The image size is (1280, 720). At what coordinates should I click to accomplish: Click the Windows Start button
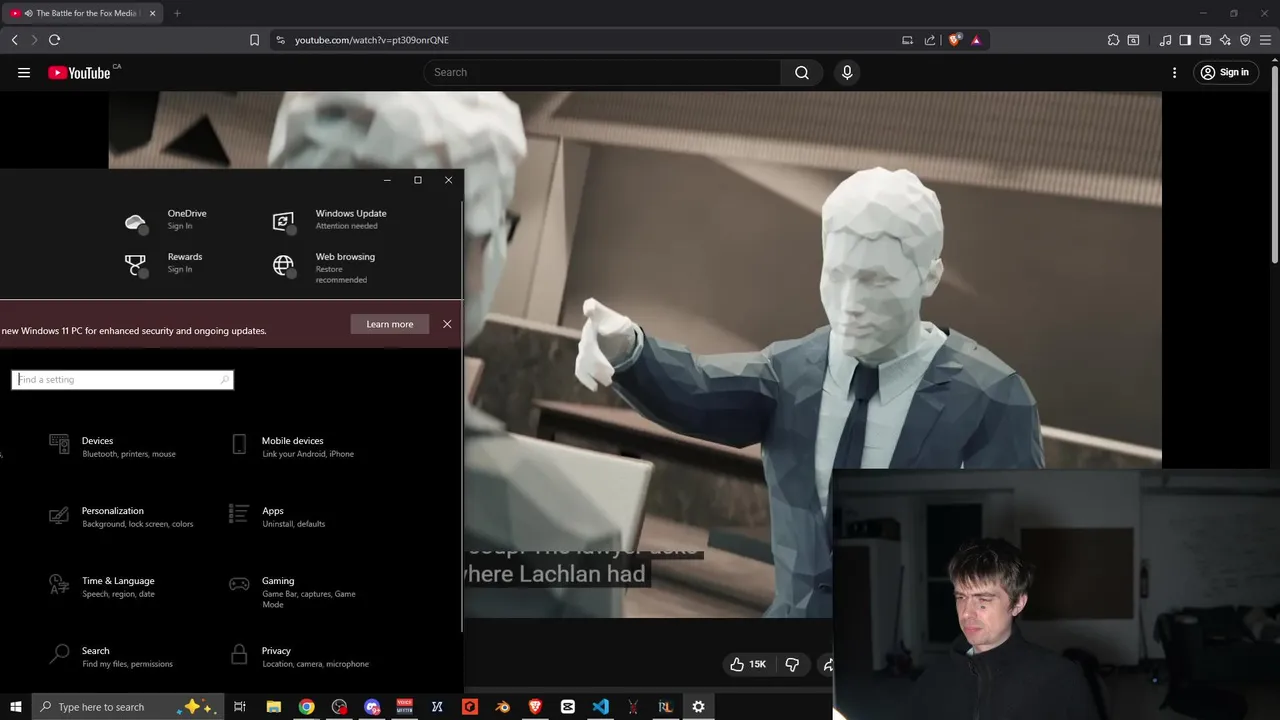(x=16, y=706)
